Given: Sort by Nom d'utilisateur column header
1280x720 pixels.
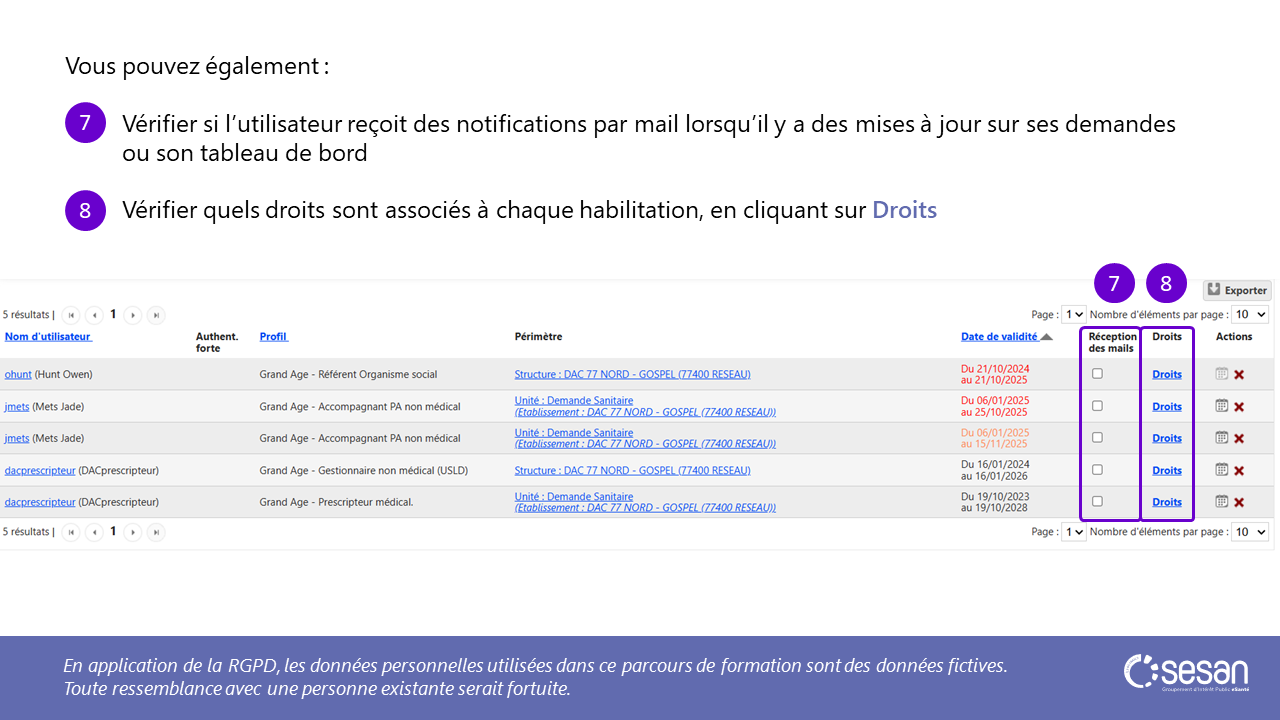Looking at the screenshot, I should point(48,337).
